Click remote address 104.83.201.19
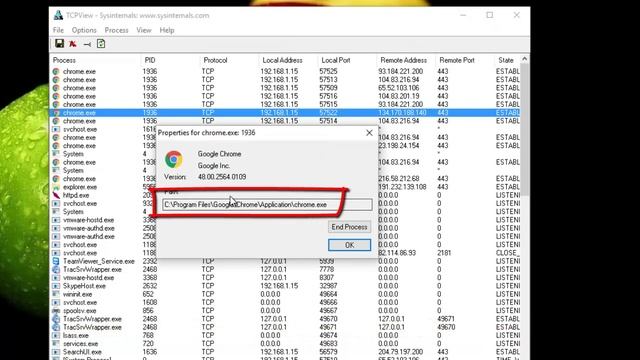 coord(399,96)
